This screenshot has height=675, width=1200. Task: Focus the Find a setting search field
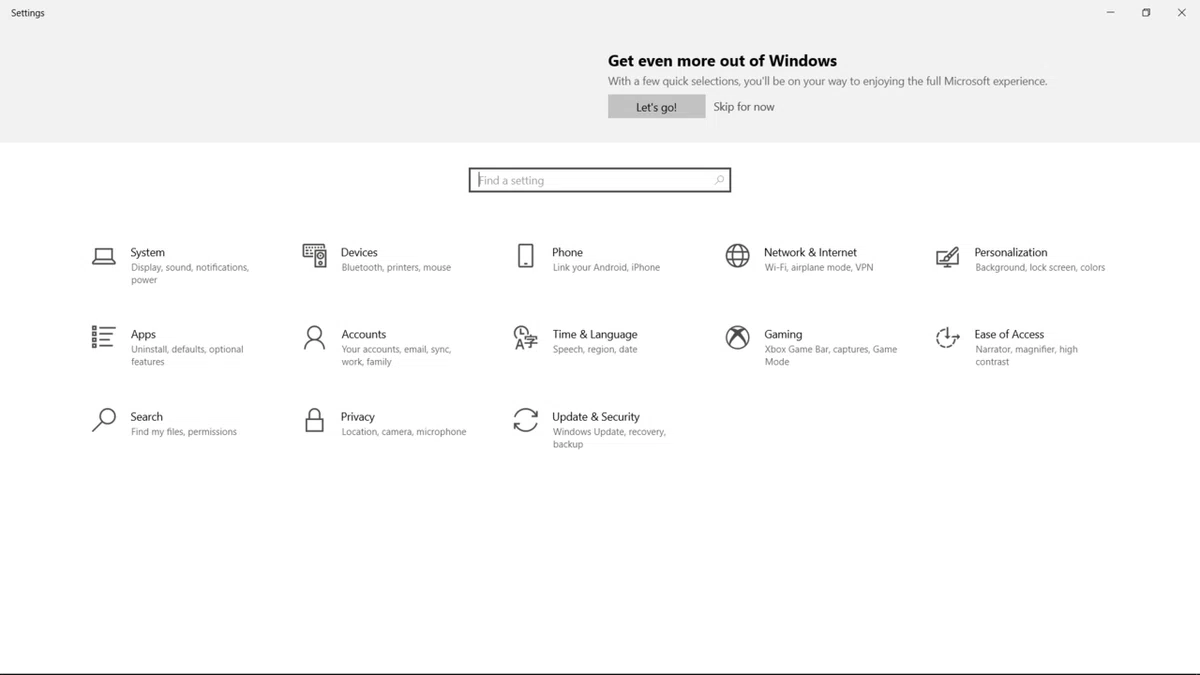pyautogui.click(x=600, y=180)
